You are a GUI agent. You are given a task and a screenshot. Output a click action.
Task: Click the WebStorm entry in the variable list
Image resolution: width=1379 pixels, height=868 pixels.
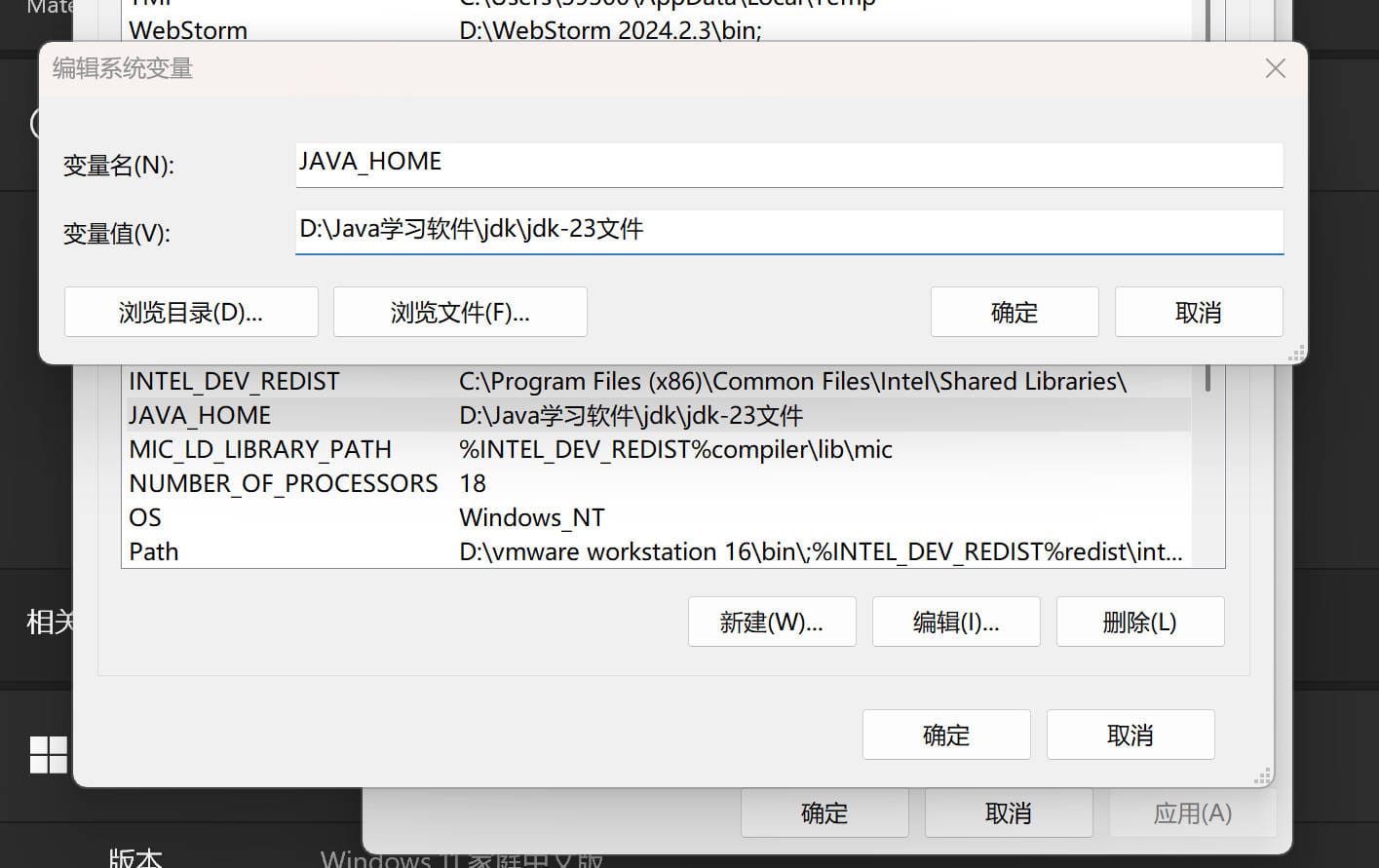tap(390, 30)
